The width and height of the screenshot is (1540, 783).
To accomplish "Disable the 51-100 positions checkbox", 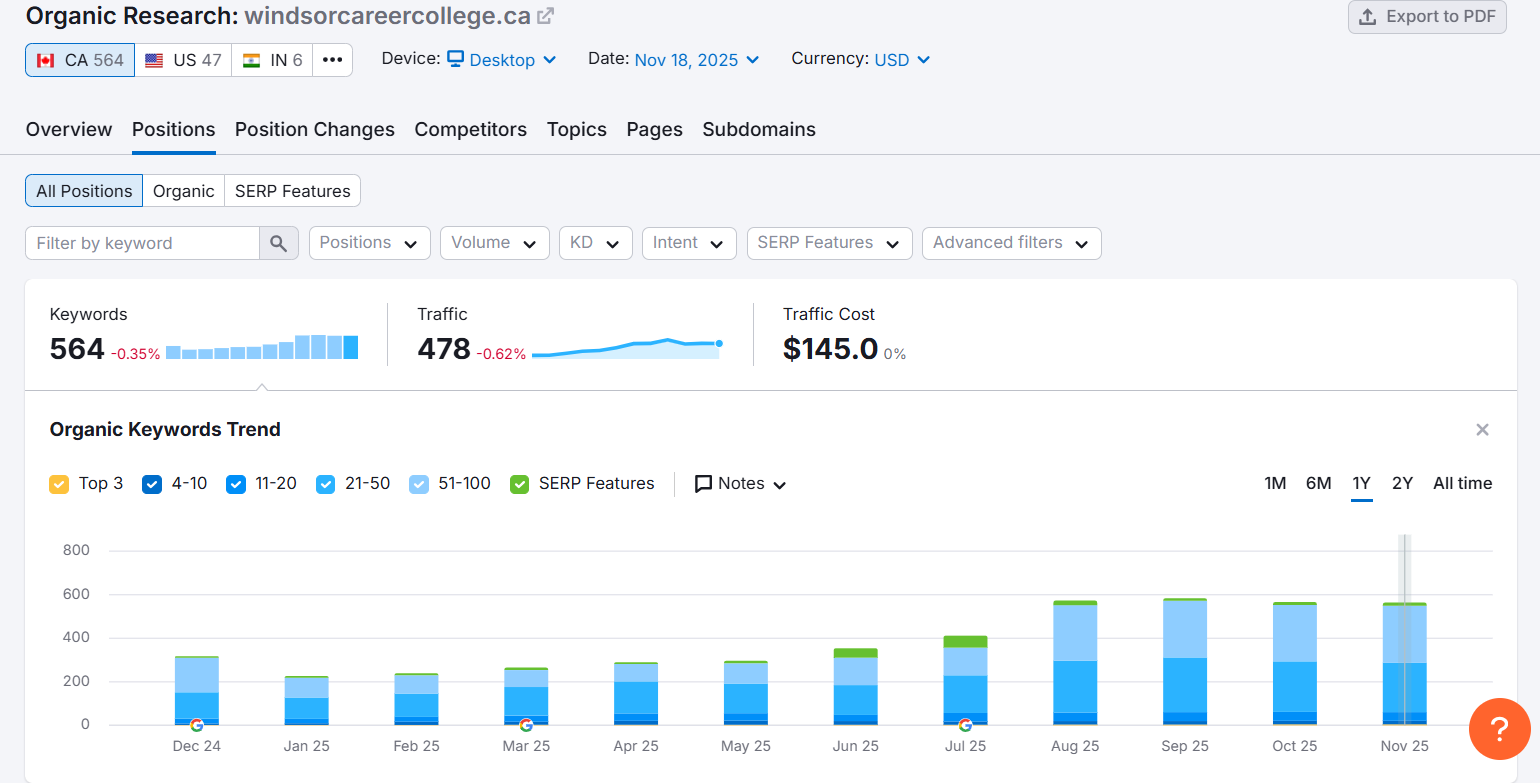I will [x=419, y=484].
